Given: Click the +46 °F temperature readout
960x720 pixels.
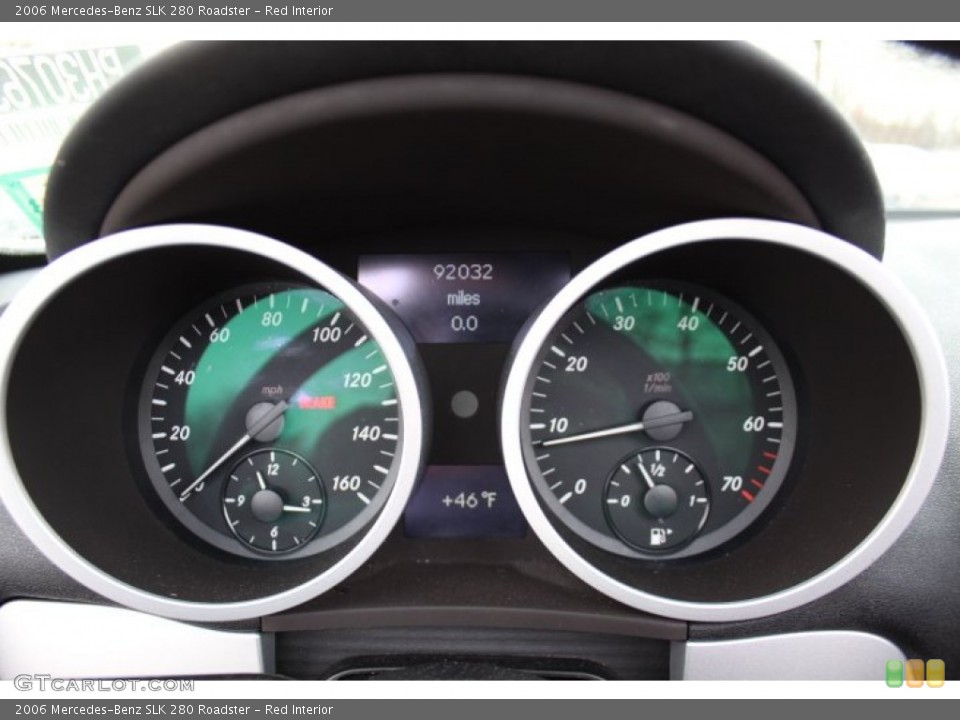Looking at the screenshot, I should click(468, 500).
